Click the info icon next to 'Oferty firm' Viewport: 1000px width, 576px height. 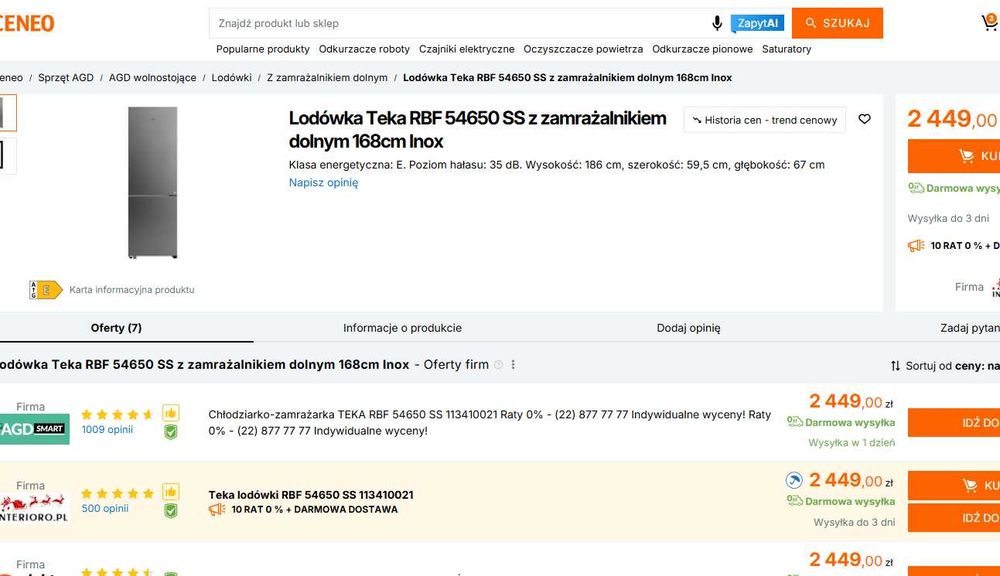click(x=499, y=365)
